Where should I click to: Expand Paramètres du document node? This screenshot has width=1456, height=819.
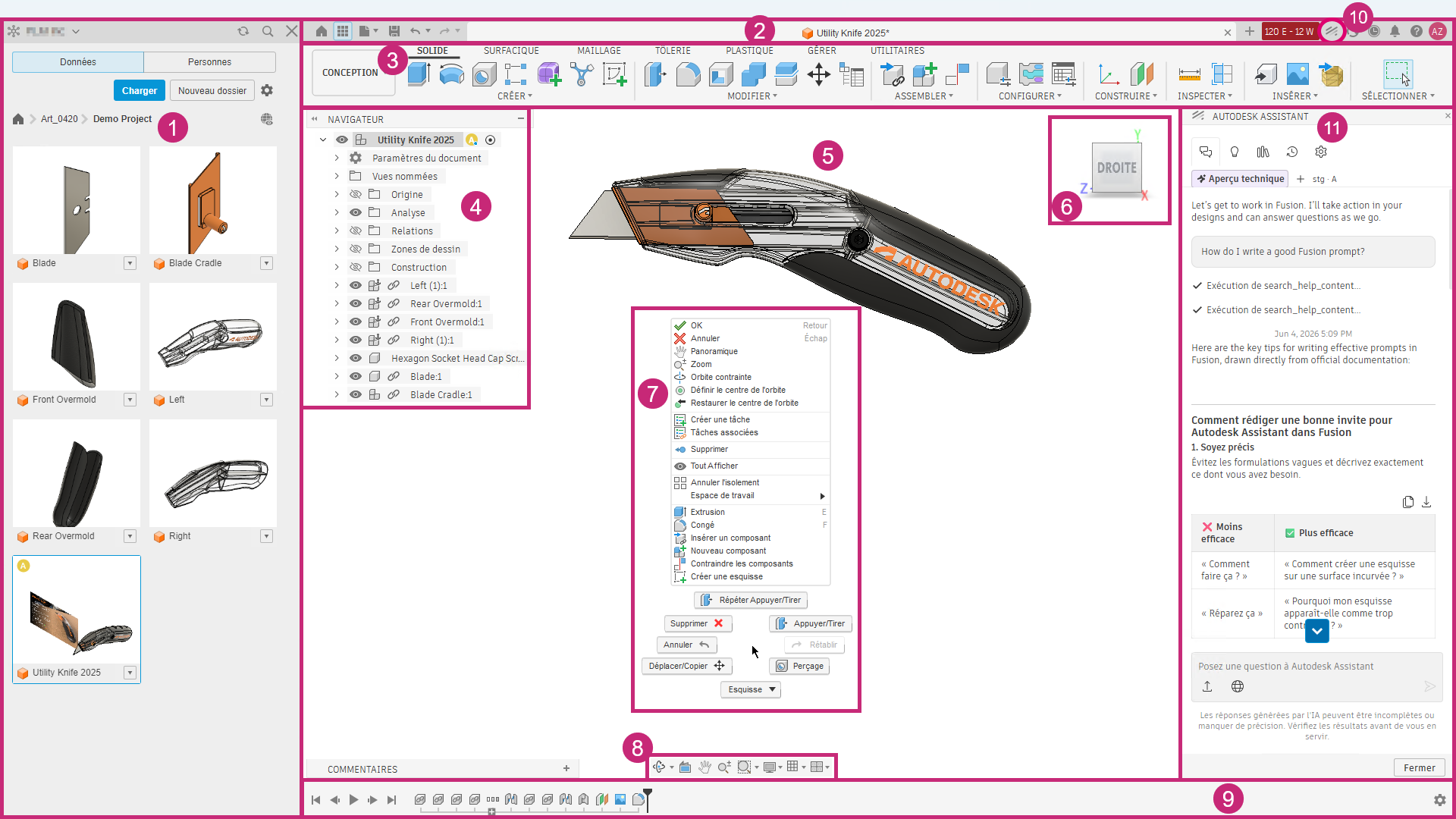(337, 158)
